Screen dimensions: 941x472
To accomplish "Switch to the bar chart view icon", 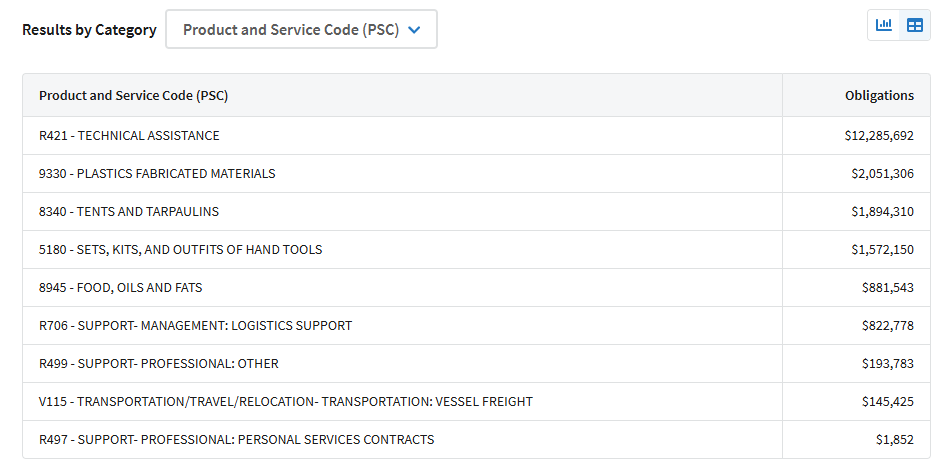I will pyautogui.click(x=883, y=25).
